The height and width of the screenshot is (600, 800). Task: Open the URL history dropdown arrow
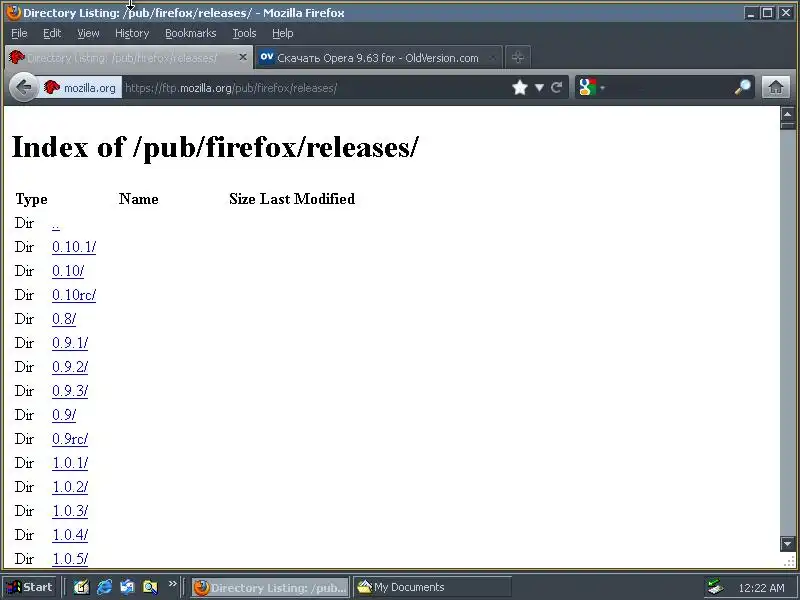click(539, 88)
